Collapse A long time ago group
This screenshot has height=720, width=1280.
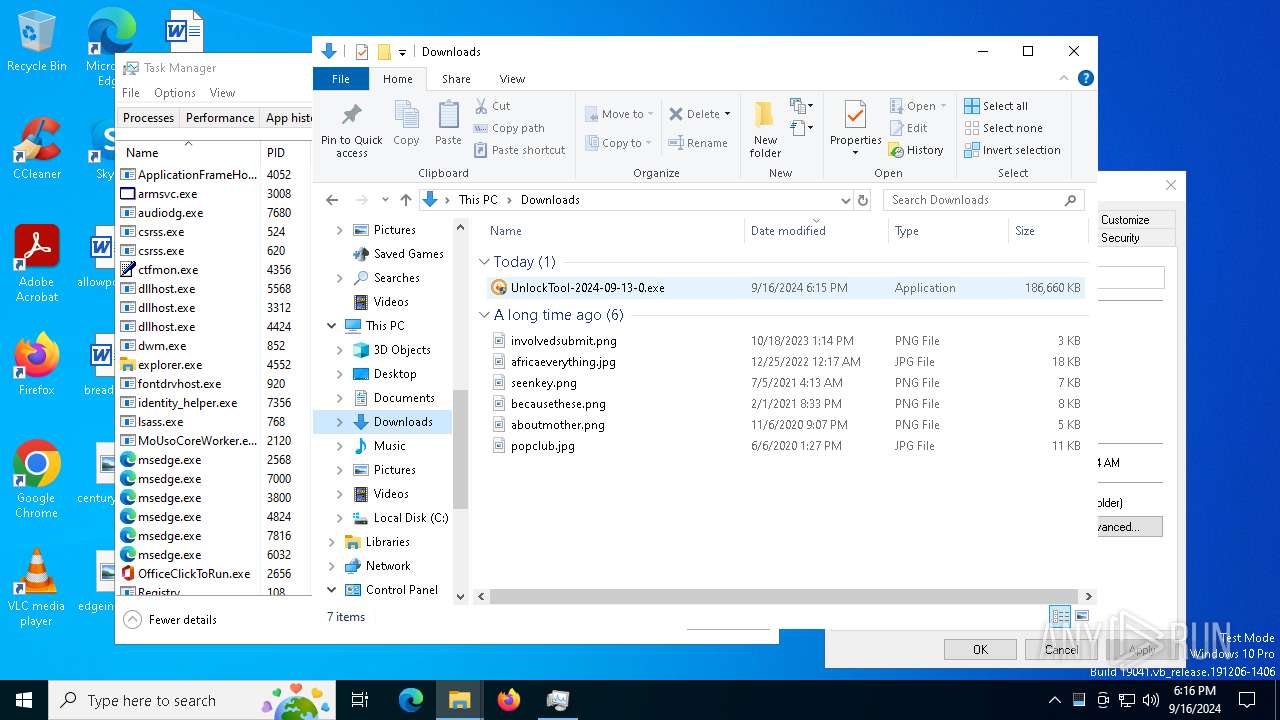pyautogui.click(x=484, y=315)
